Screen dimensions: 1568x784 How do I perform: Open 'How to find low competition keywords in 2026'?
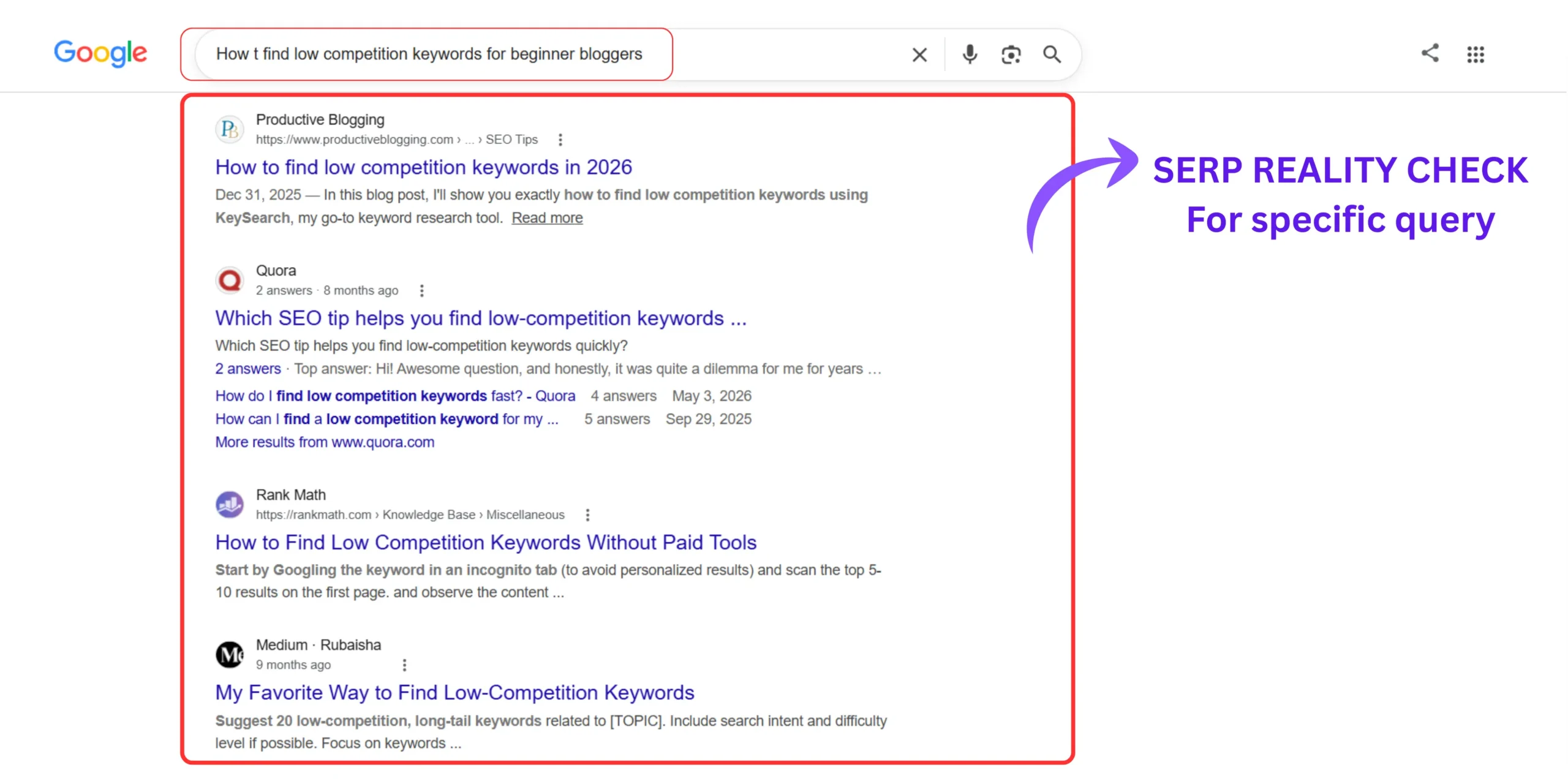pos(423,167)
